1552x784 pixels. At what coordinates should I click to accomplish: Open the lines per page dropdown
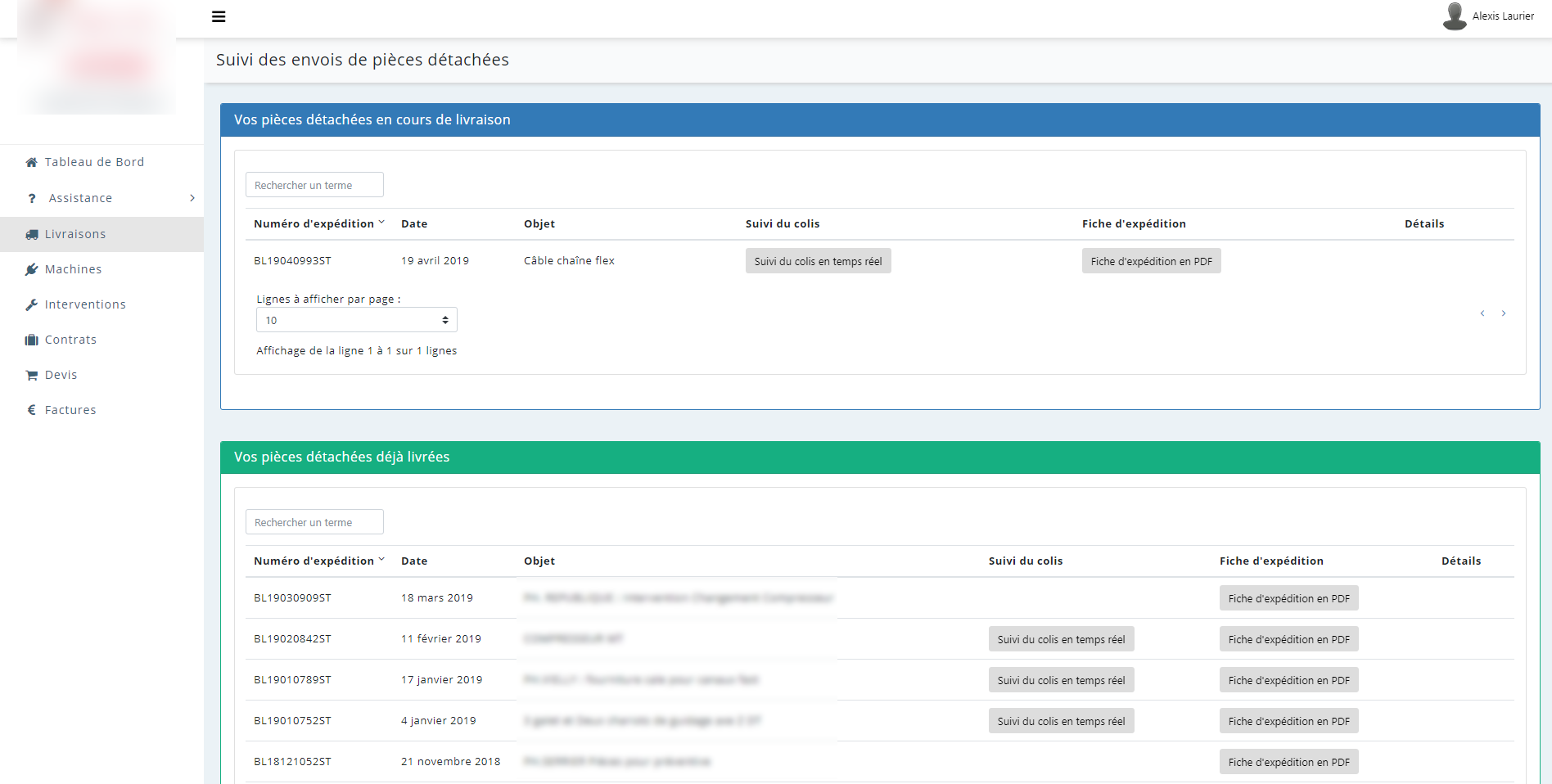[x=357, y=320]
